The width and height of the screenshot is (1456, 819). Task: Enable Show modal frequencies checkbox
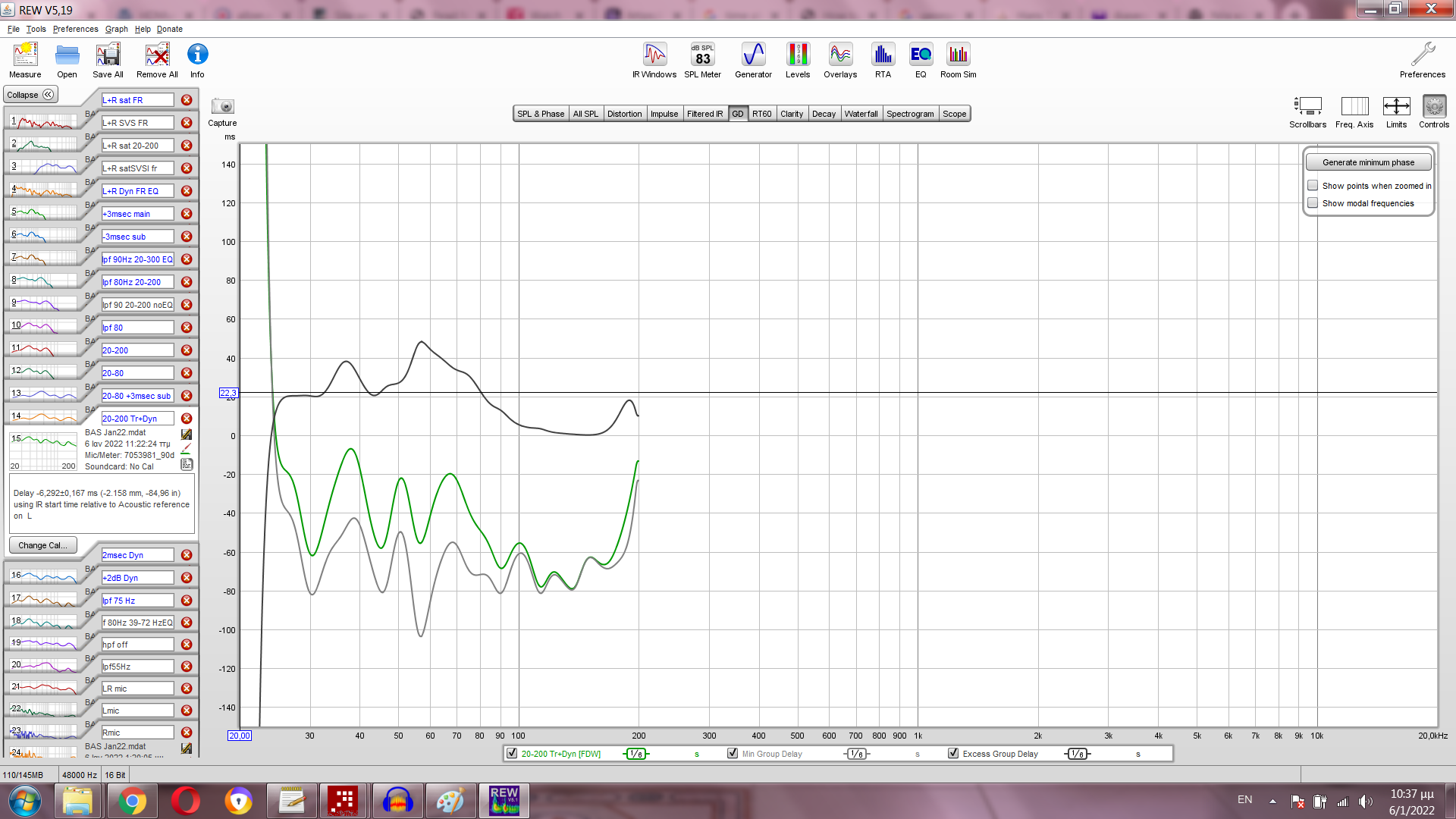click(1313, 203)
